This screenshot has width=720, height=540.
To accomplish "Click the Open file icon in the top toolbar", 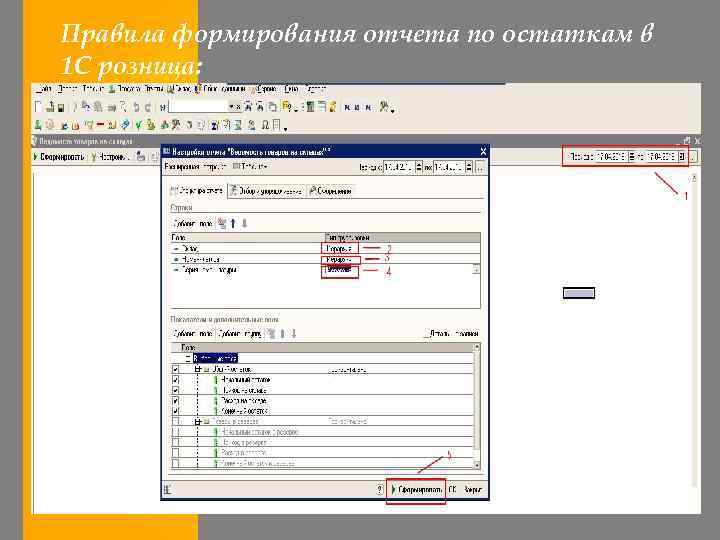I will 50,107.
